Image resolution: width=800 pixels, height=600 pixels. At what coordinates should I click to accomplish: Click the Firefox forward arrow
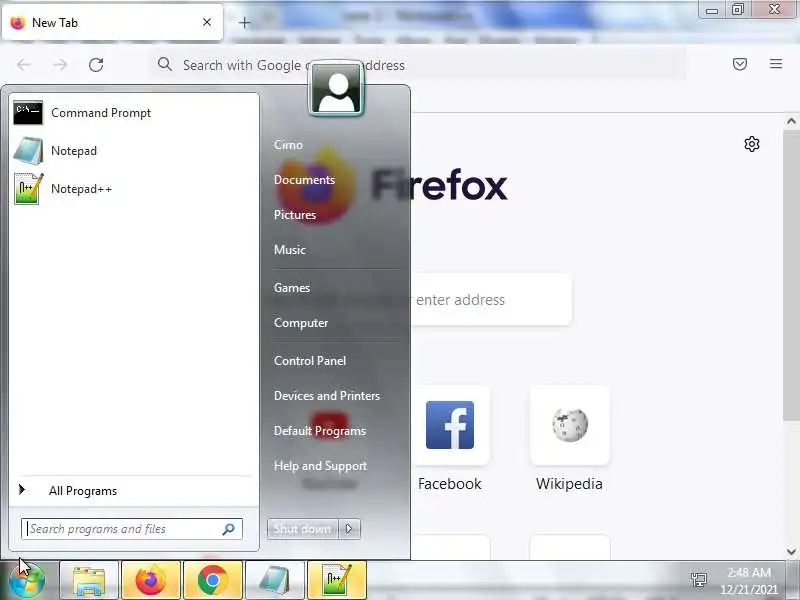60,65
